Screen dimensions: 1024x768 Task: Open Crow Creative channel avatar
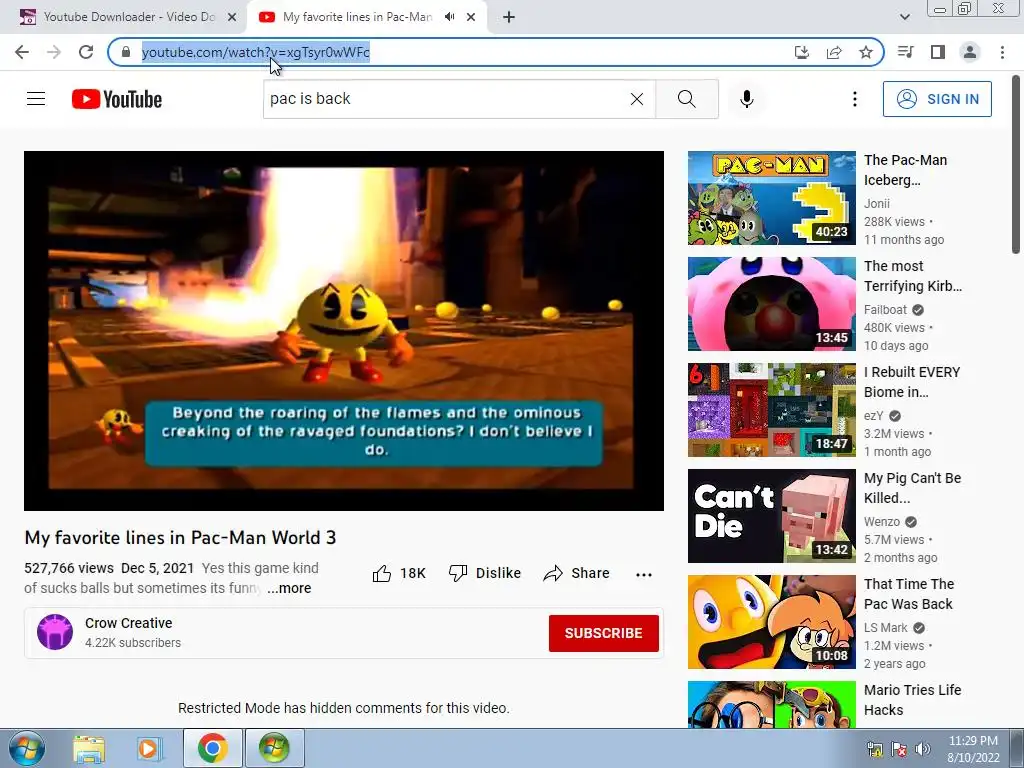(55, 632)
